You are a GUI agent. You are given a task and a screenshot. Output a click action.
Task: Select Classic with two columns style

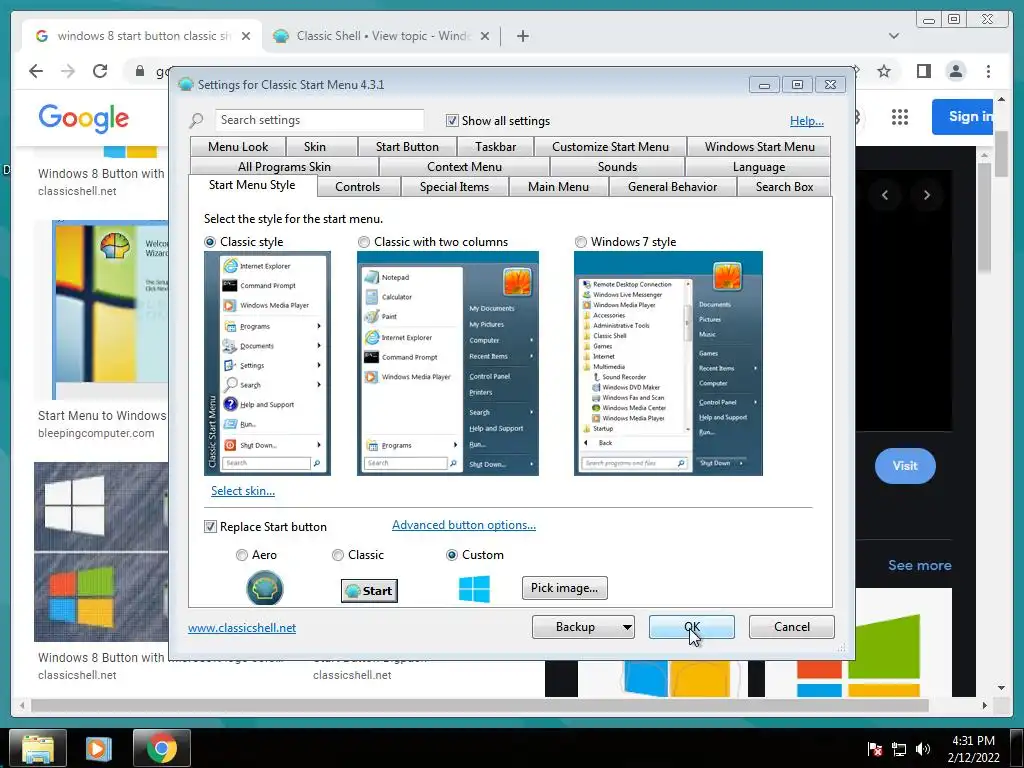[364, 242]
